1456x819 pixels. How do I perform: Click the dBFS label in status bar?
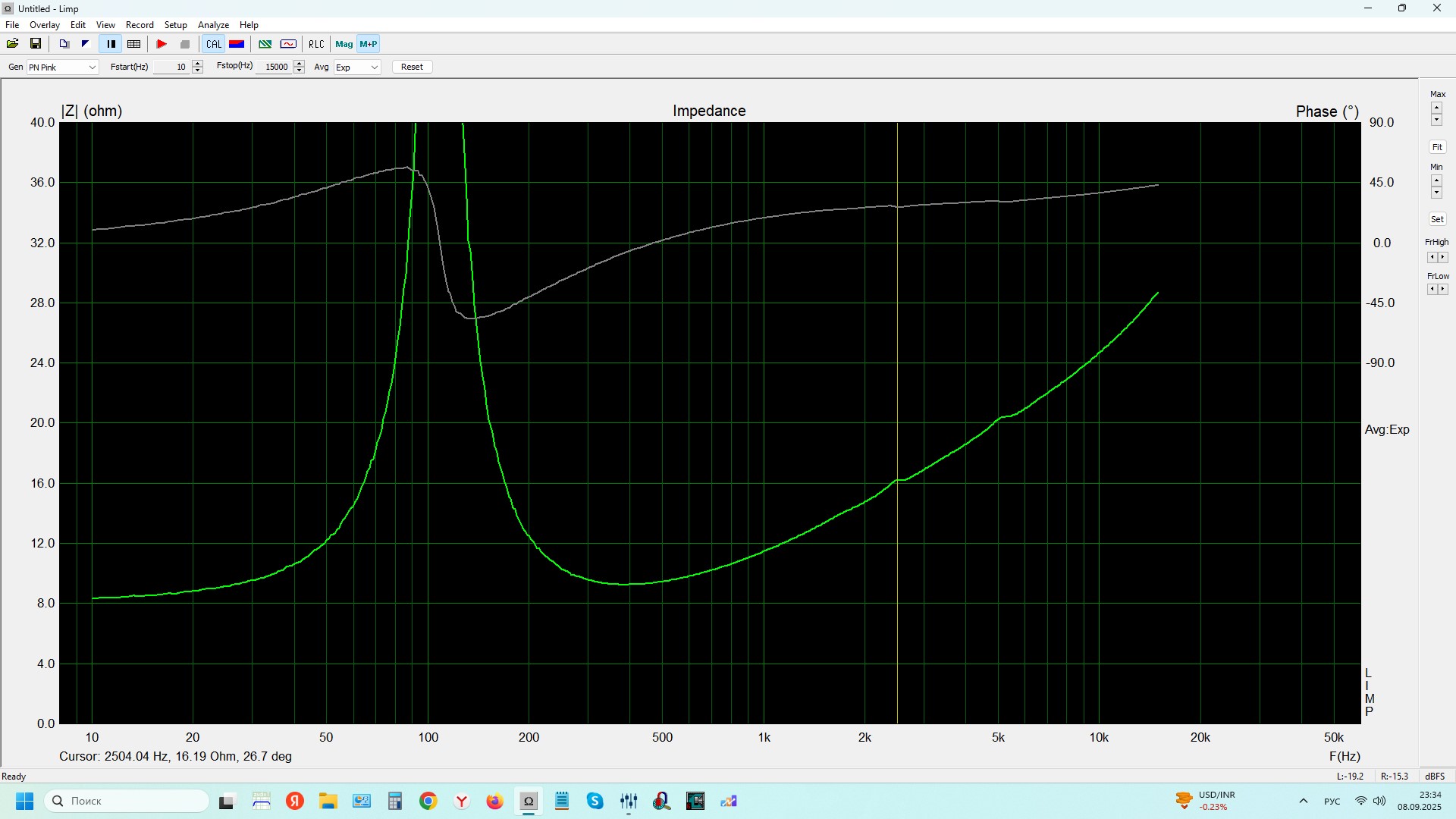pyautogui.click(x=1435, y=777)
